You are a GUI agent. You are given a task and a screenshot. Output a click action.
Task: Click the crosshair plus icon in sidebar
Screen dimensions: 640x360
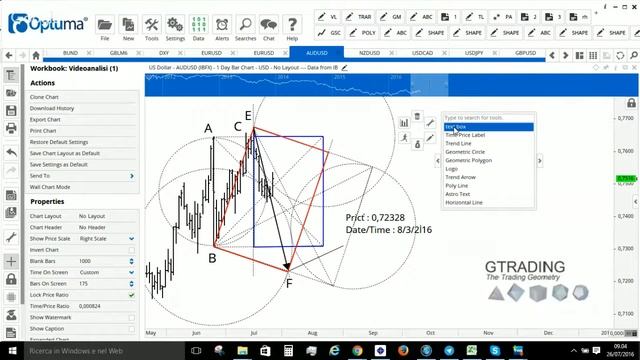[11, 262]
